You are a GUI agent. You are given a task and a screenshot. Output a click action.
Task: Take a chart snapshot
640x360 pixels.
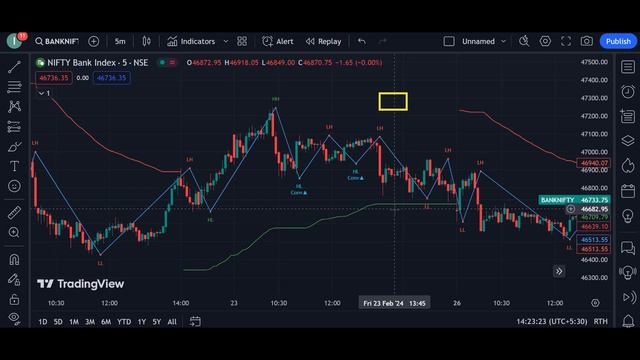point(587,41)
